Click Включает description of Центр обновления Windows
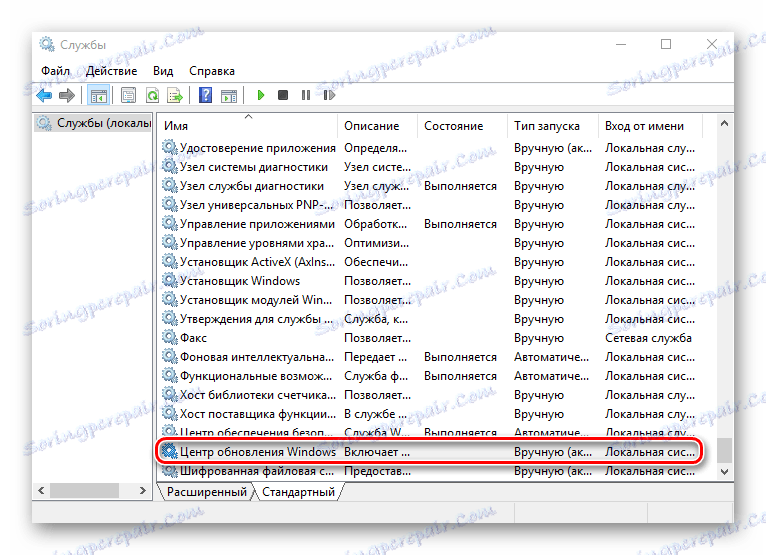 (377, 452)
